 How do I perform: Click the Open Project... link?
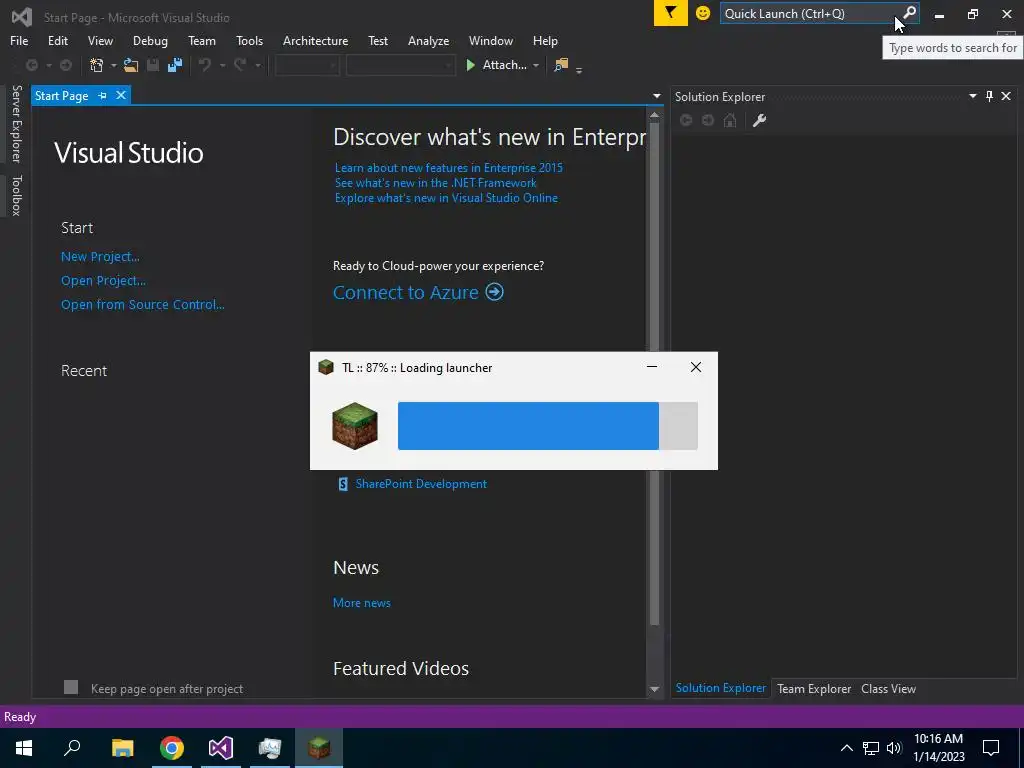pos(103,281)
